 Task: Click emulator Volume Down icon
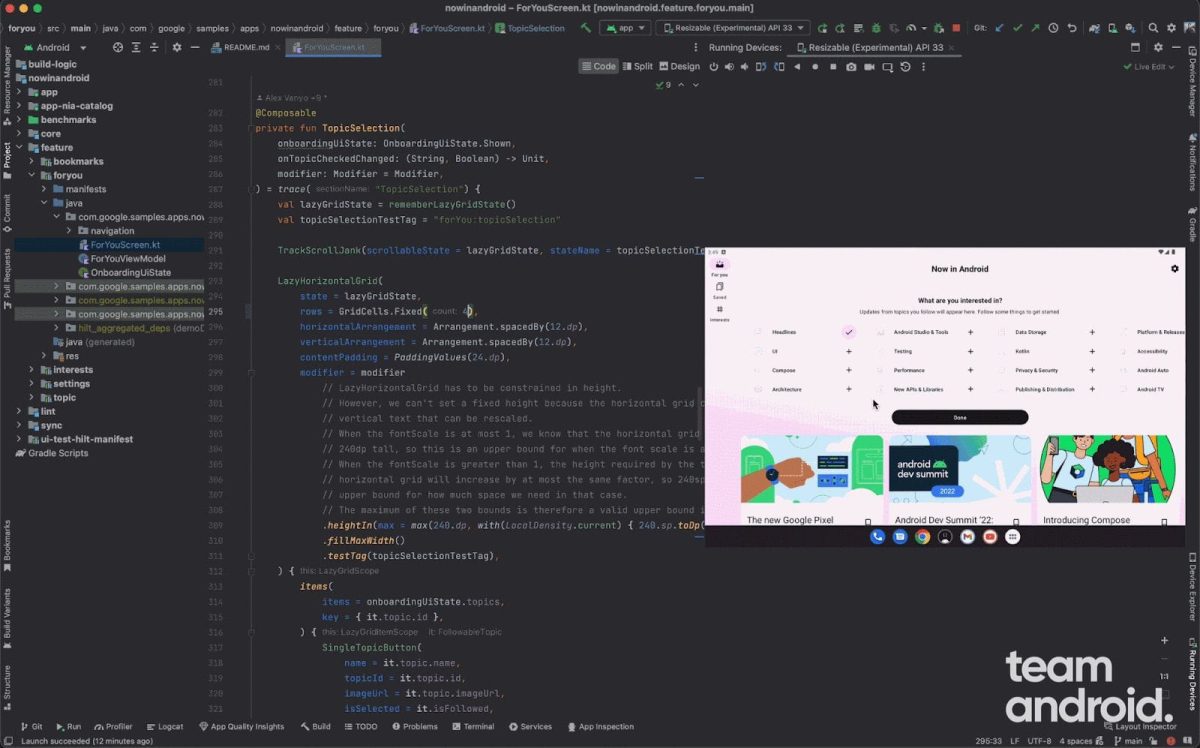pos(744,66)
